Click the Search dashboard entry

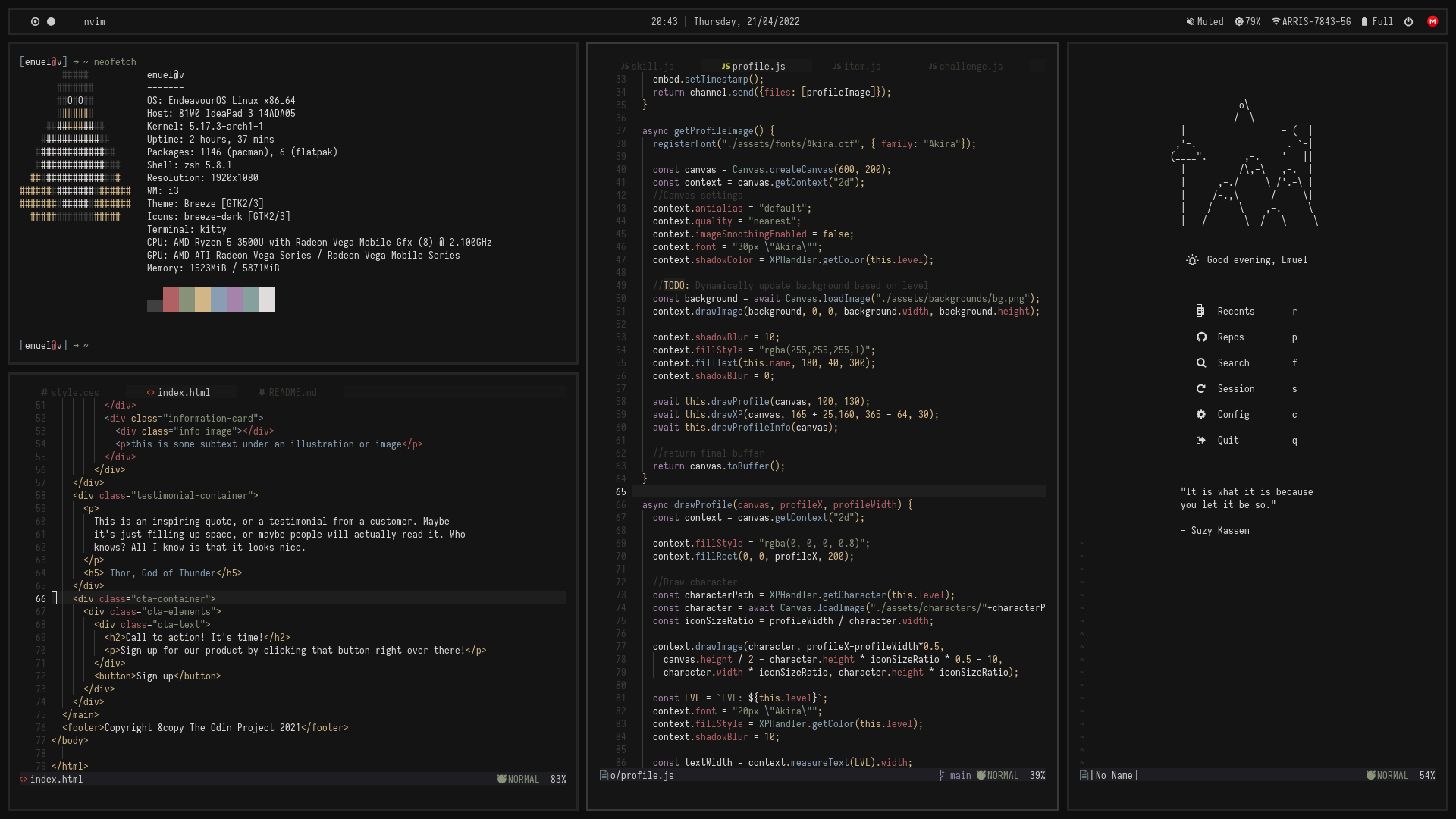[x=1232, y=363]
